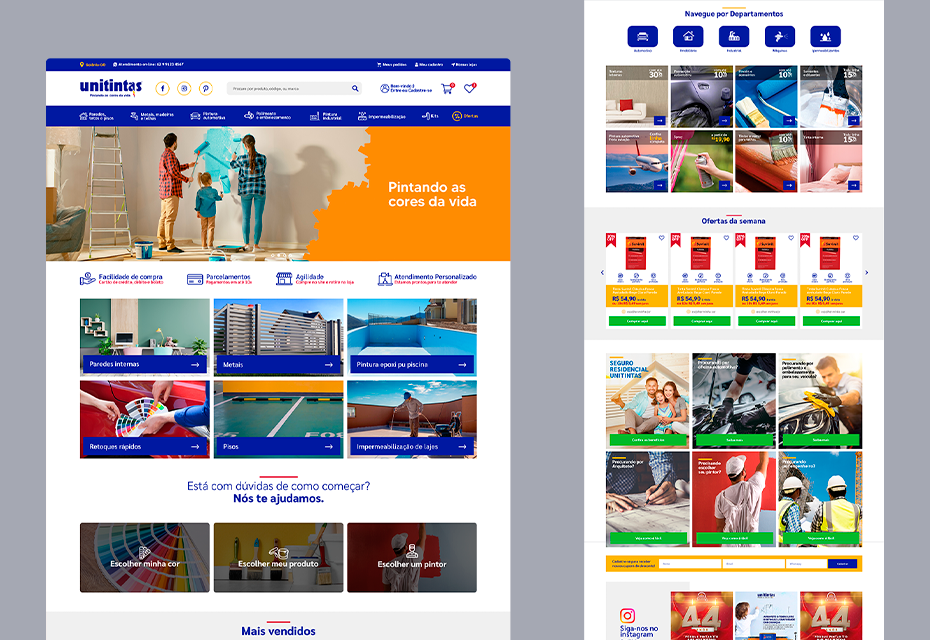Open the wishlist heart icon in header
The width and height of the screenshot is (930, 640).
point(469,88)
